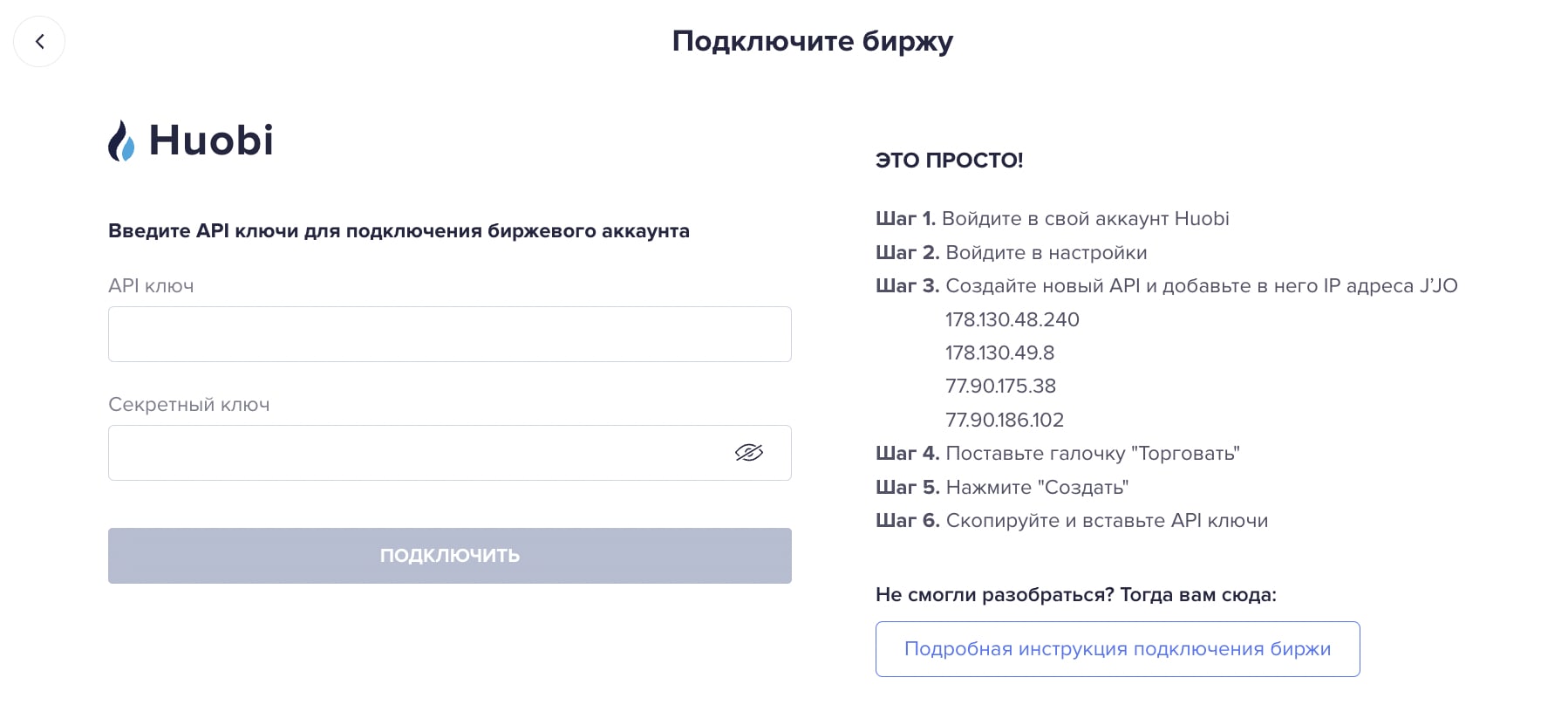Screen dimensions: 1568x705
Task: Click the ЭТО ПРОСТО! heading
Action: click(950, 160)
